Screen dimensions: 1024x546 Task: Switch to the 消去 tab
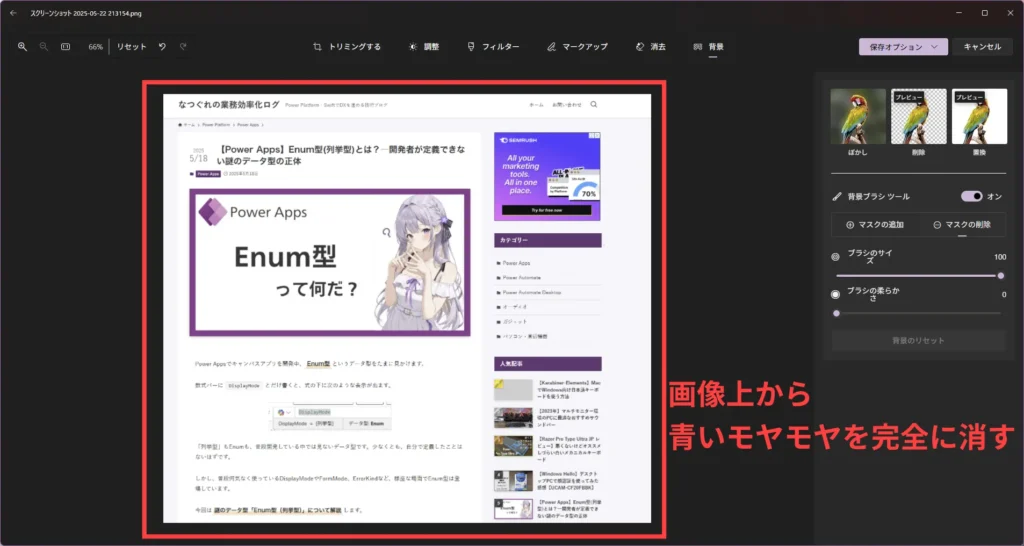tap(650, 47)
